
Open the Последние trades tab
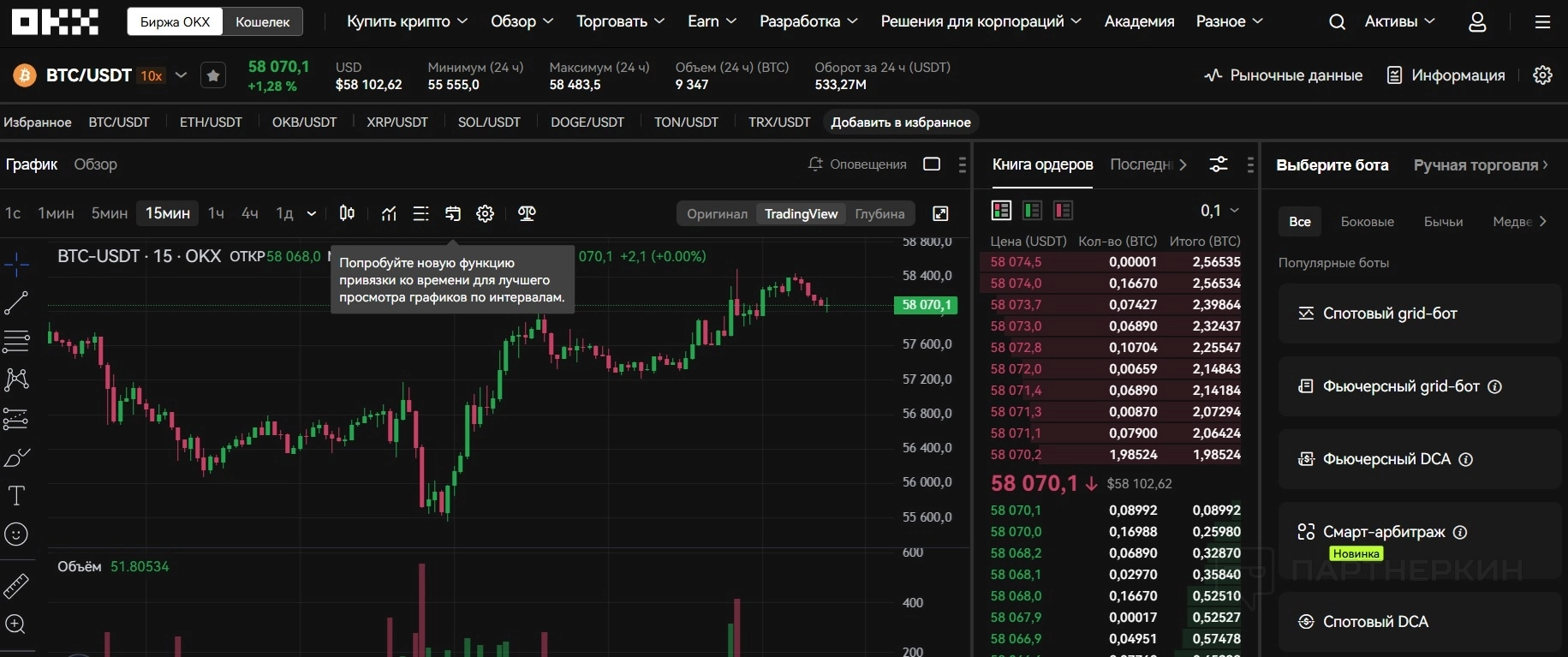[1142, 164]
